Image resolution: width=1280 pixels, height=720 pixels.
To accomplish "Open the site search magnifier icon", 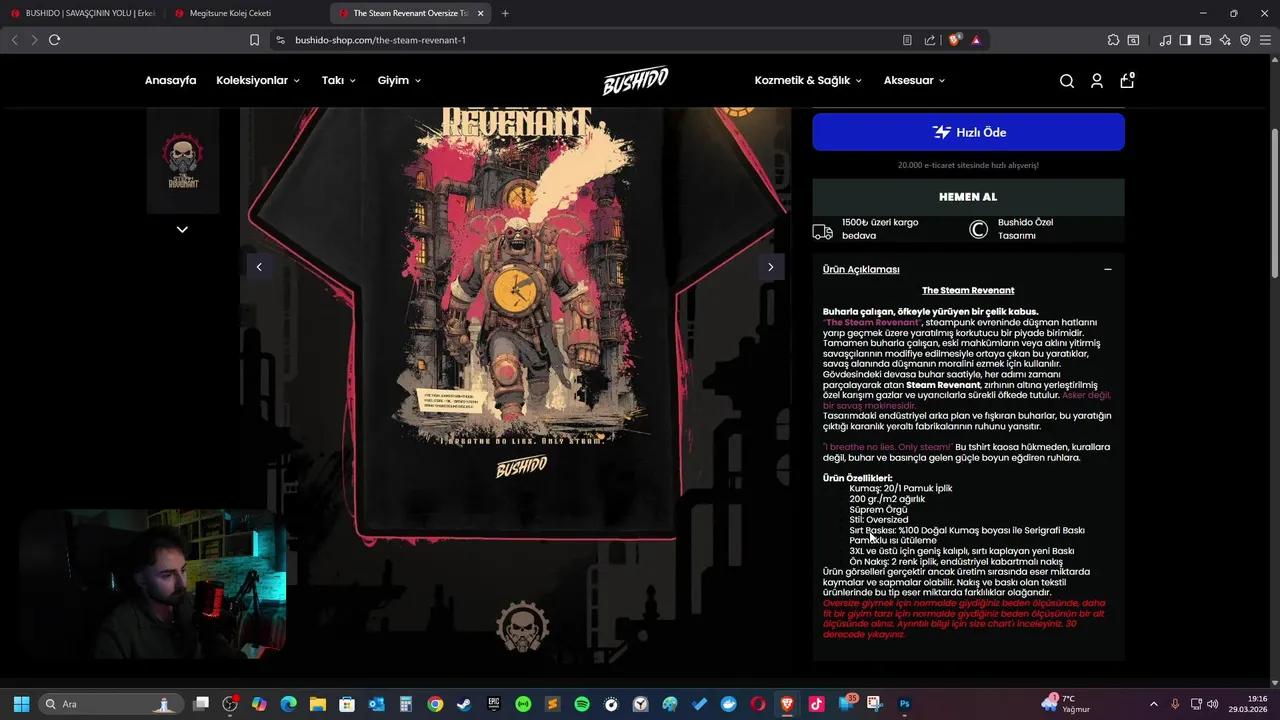I will pos(1067,81).
